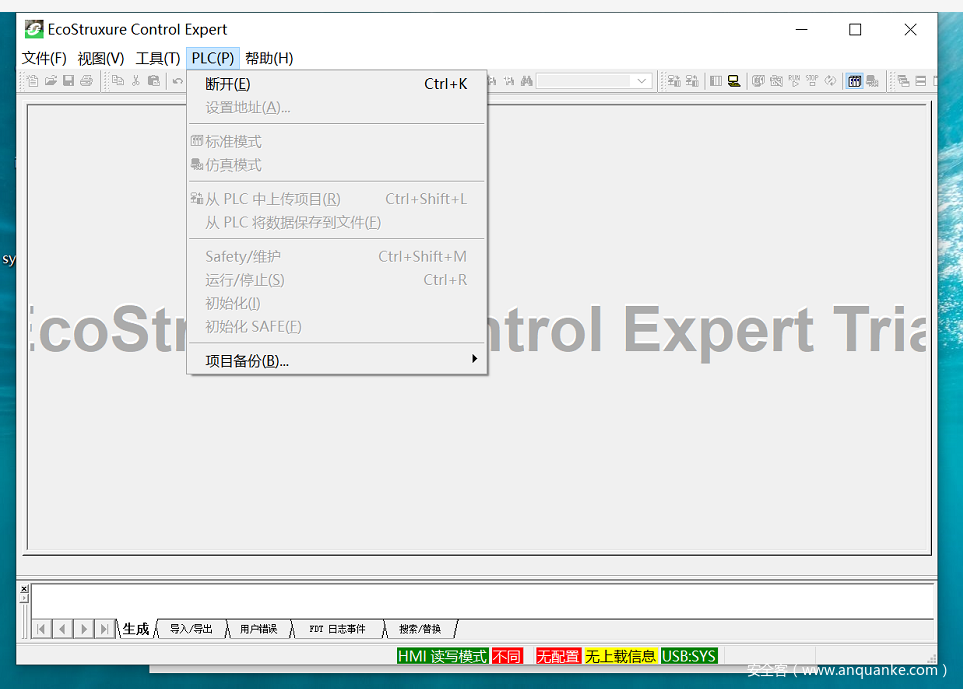Click the yellow computer Connect icon
This screenshot has height=689, width=963.
point(734,81)
